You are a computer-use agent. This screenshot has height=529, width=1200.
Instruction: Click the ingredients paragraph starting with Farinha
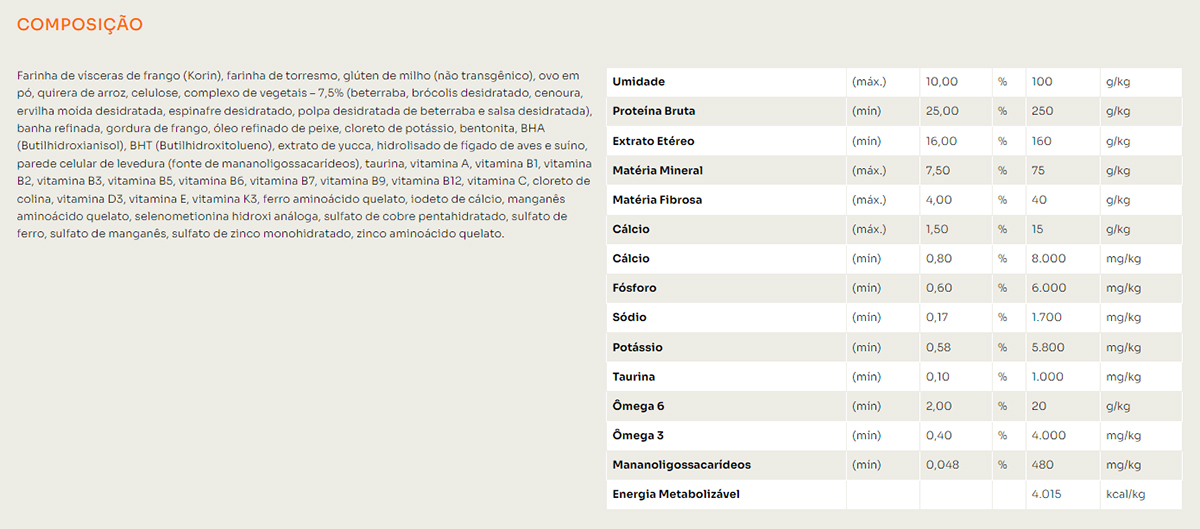[300, 155]
